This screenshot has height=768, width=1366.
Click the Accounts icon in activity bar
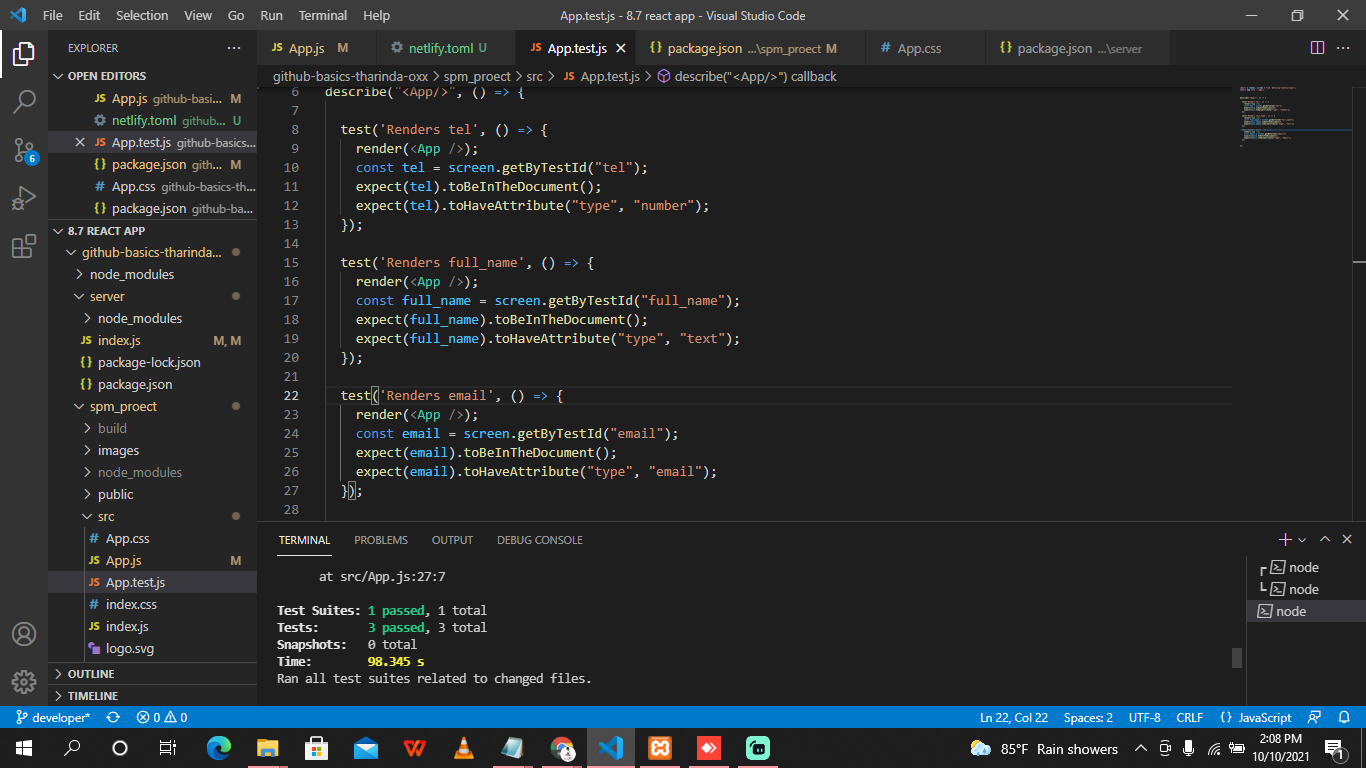click(24, 632)
